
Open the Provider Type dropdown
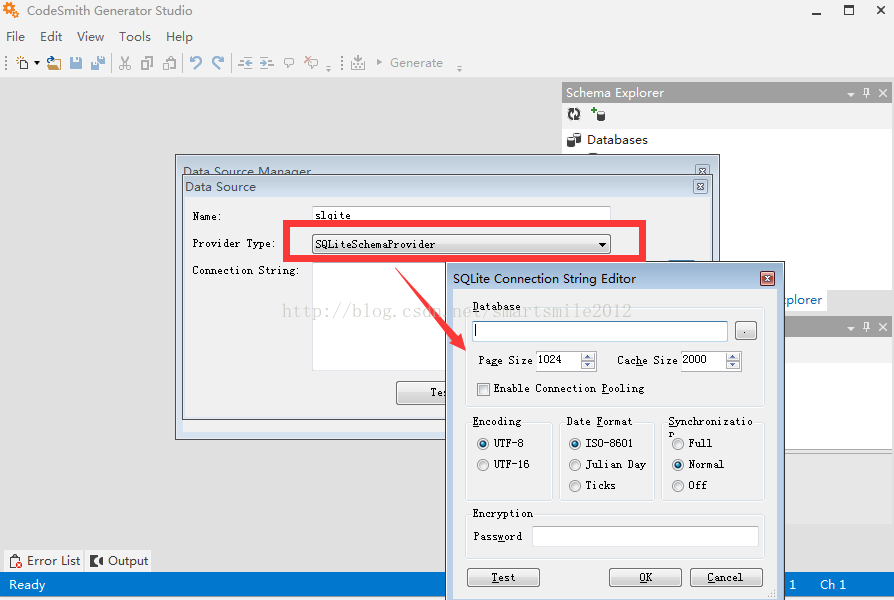(x=602, y=245)
